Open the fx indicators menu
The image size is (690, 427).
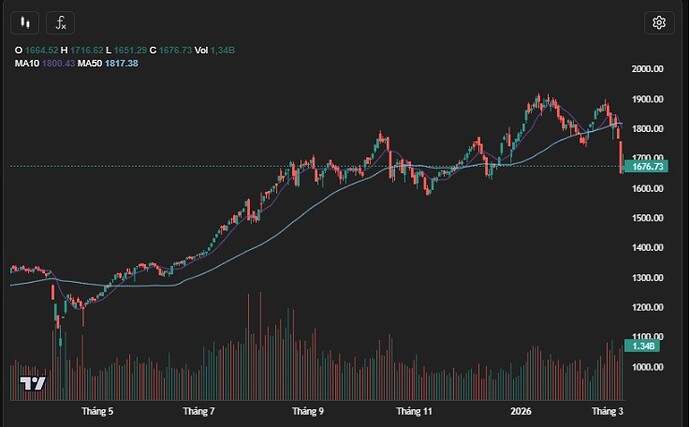[x=60, y=23]
